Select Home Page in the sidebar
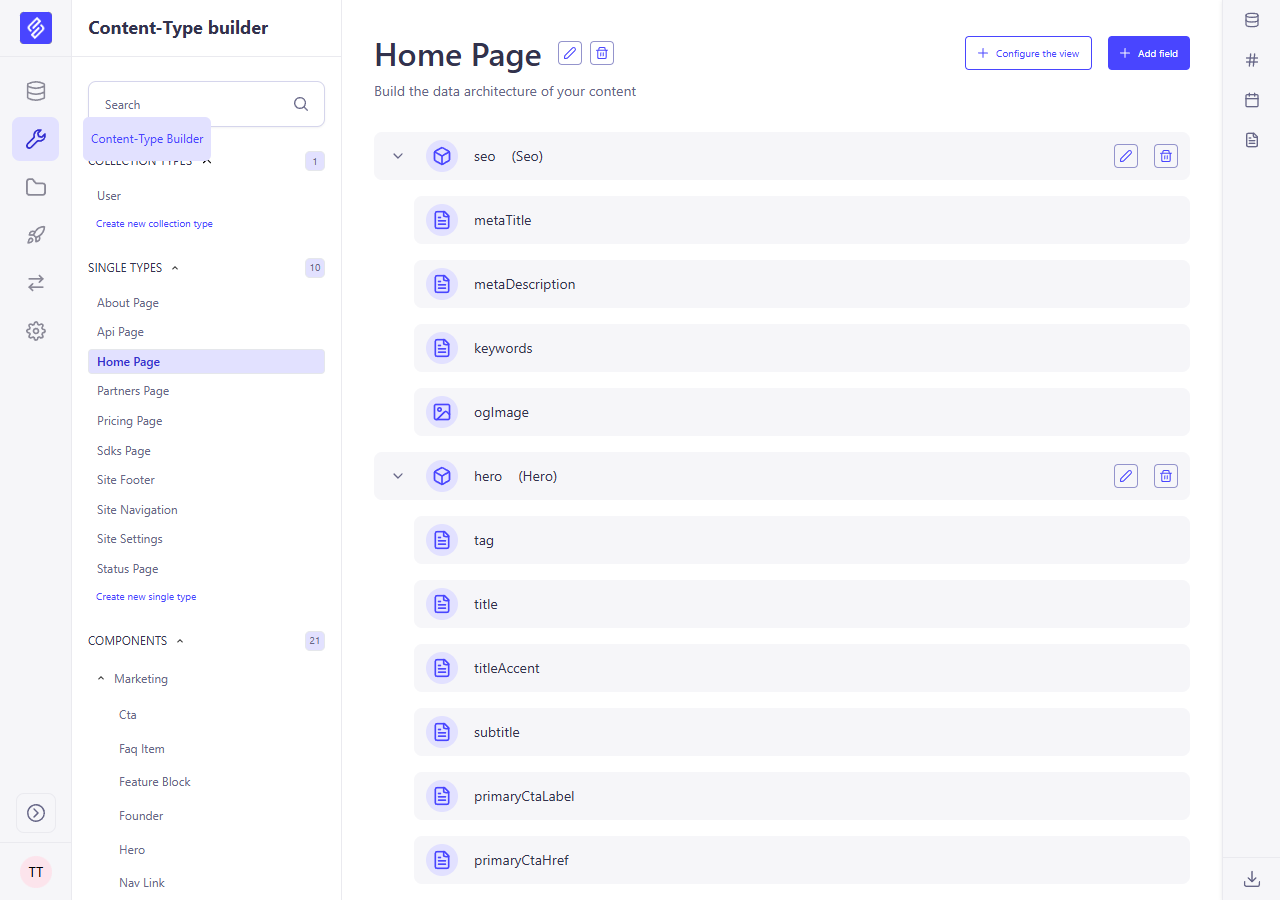The height and width of the screenshot is (900, 1280). click(206, 362)
